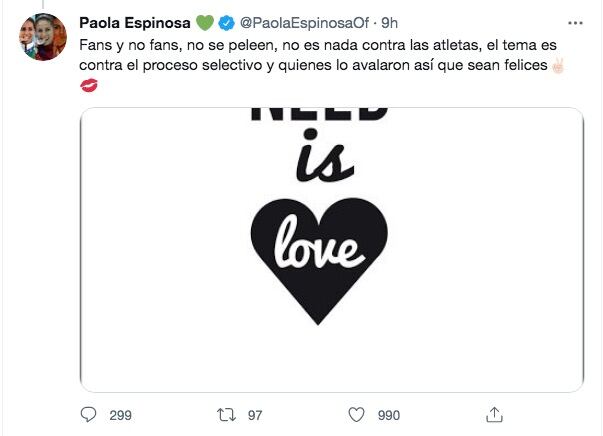Click the retweet arrows icon
603x436 pixels.
(x=224, y=414)
